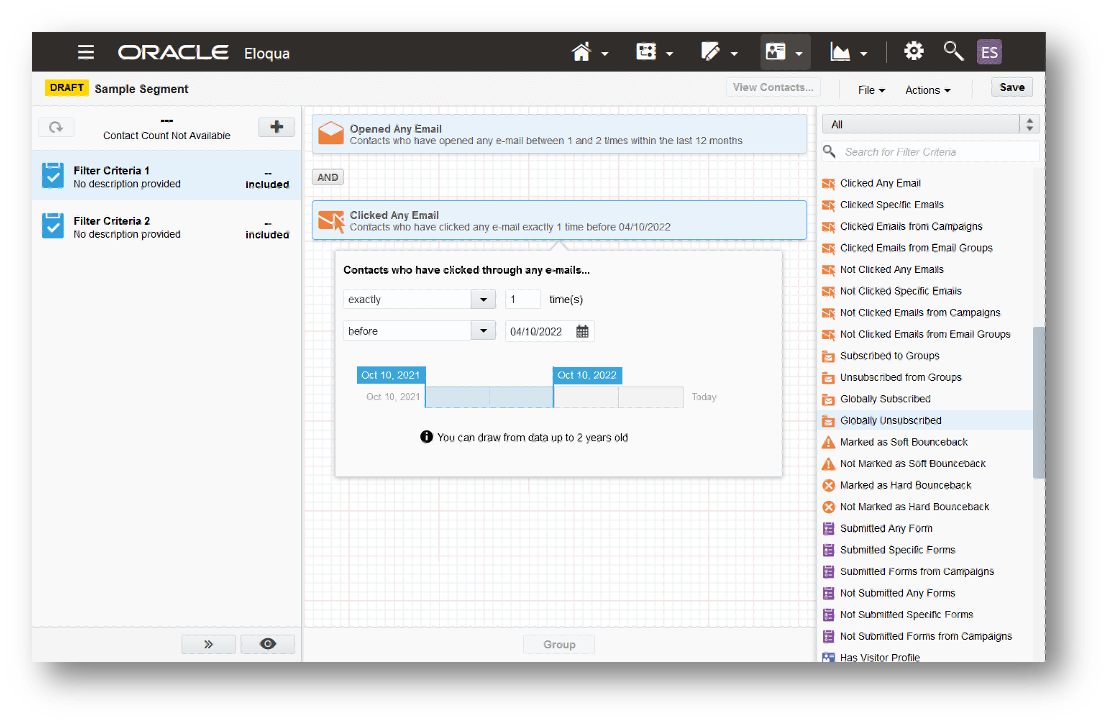Open the 'before' date condition dropdown
Viewport: 1108px width, 724px height.
tap(483, 331)
